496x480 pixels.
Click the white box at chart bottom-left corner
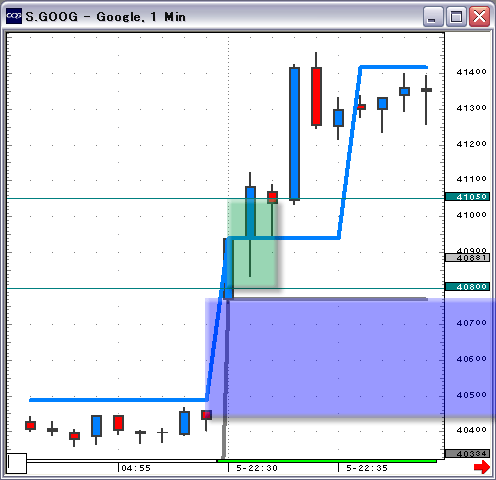pyautogui.click(x=17, y=463)
